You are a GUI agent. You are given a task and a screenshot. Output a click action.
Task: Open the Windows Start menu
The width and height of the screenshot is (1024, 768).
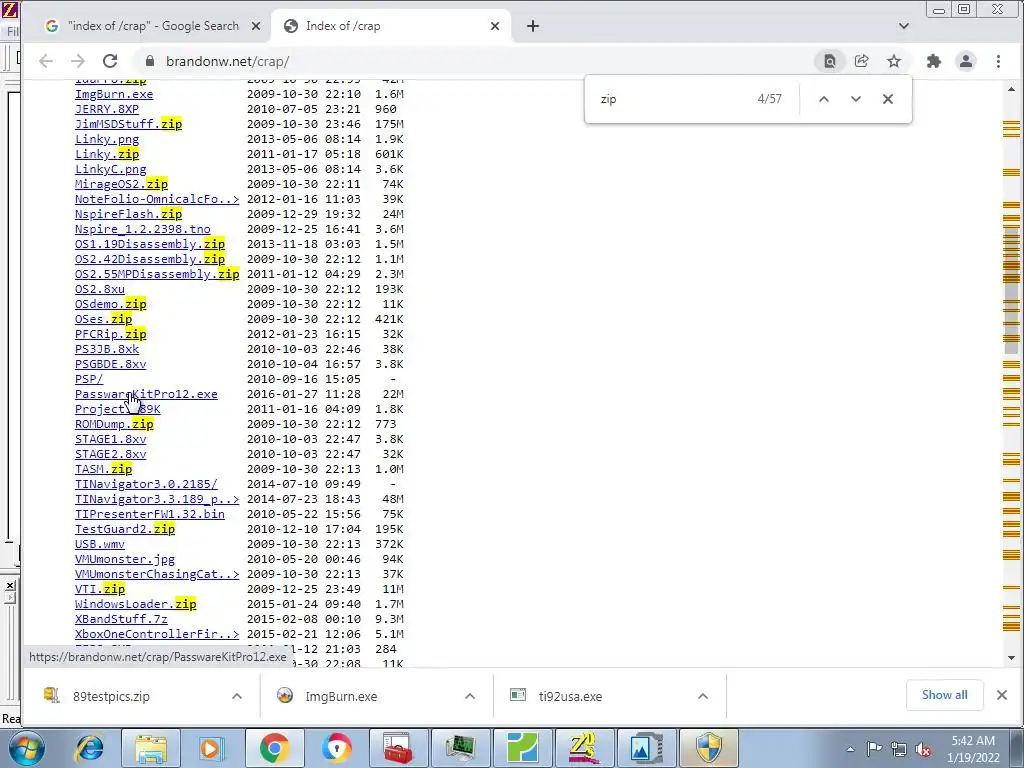(26, 748)
